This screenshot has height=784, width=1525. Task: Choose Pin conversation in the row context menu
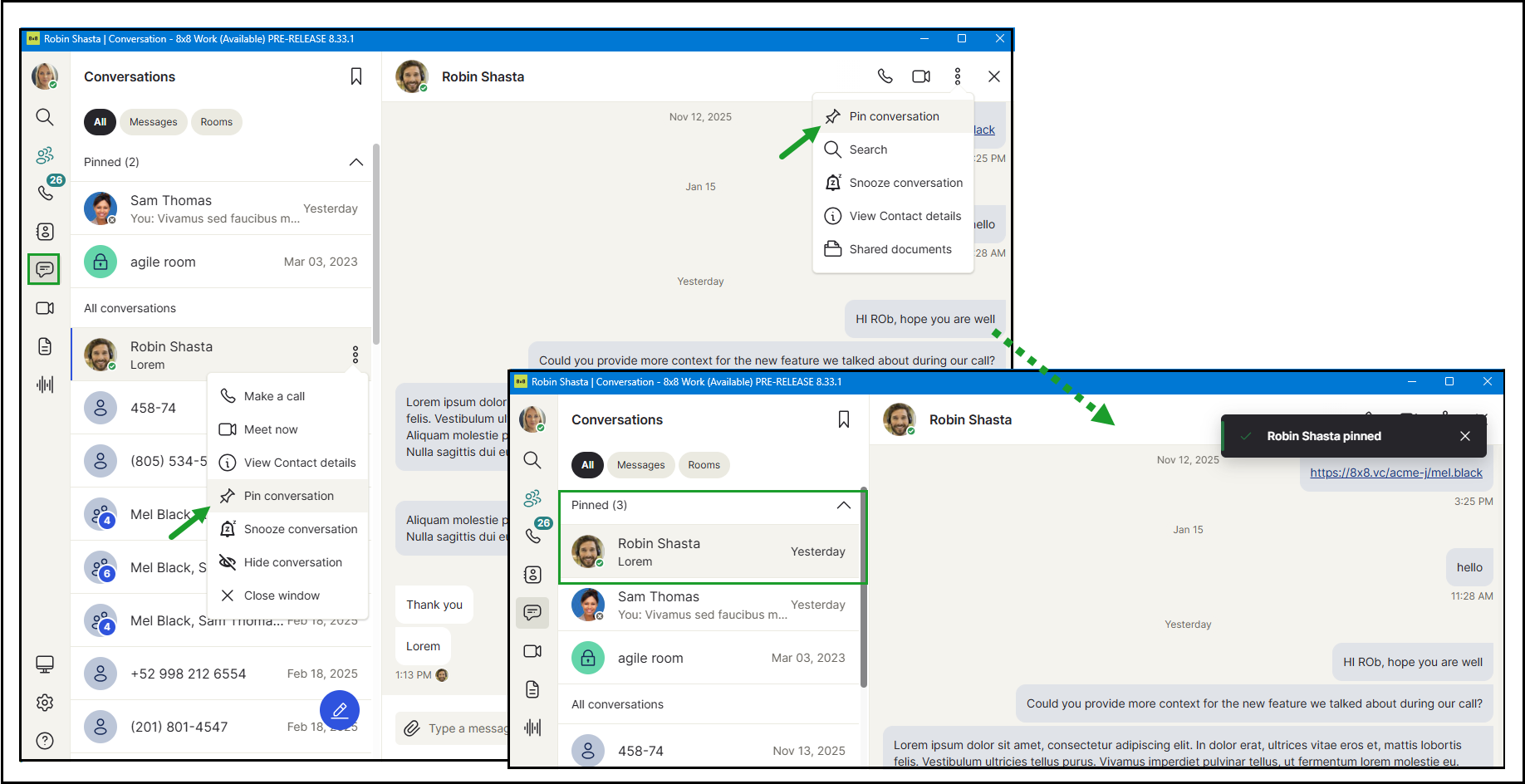(287, 496)
